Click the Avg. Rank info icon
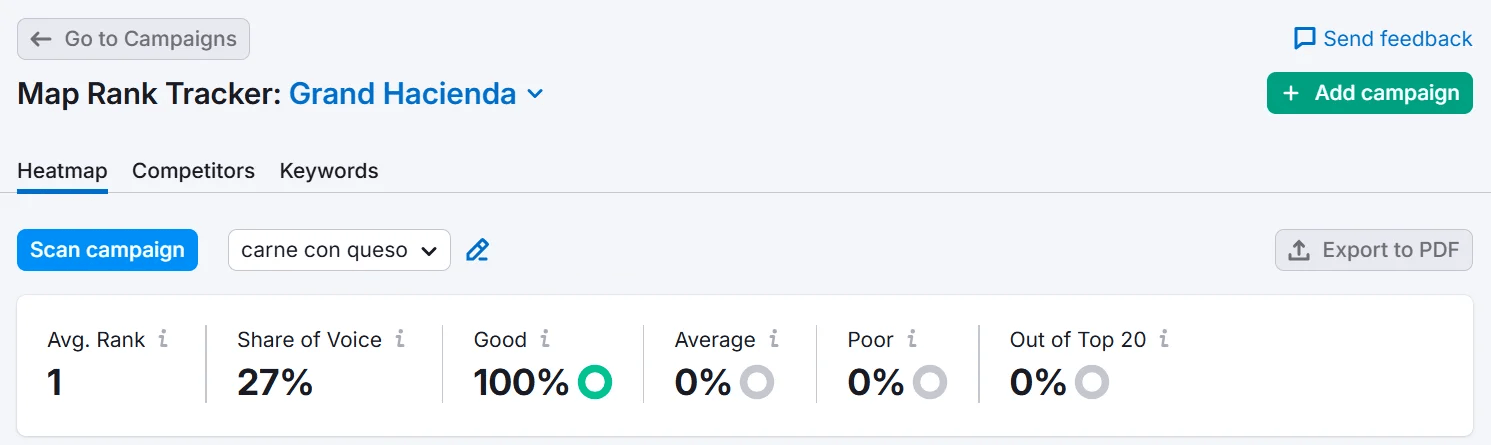This screenshot has width=1491, height=445. click(163, 339)
